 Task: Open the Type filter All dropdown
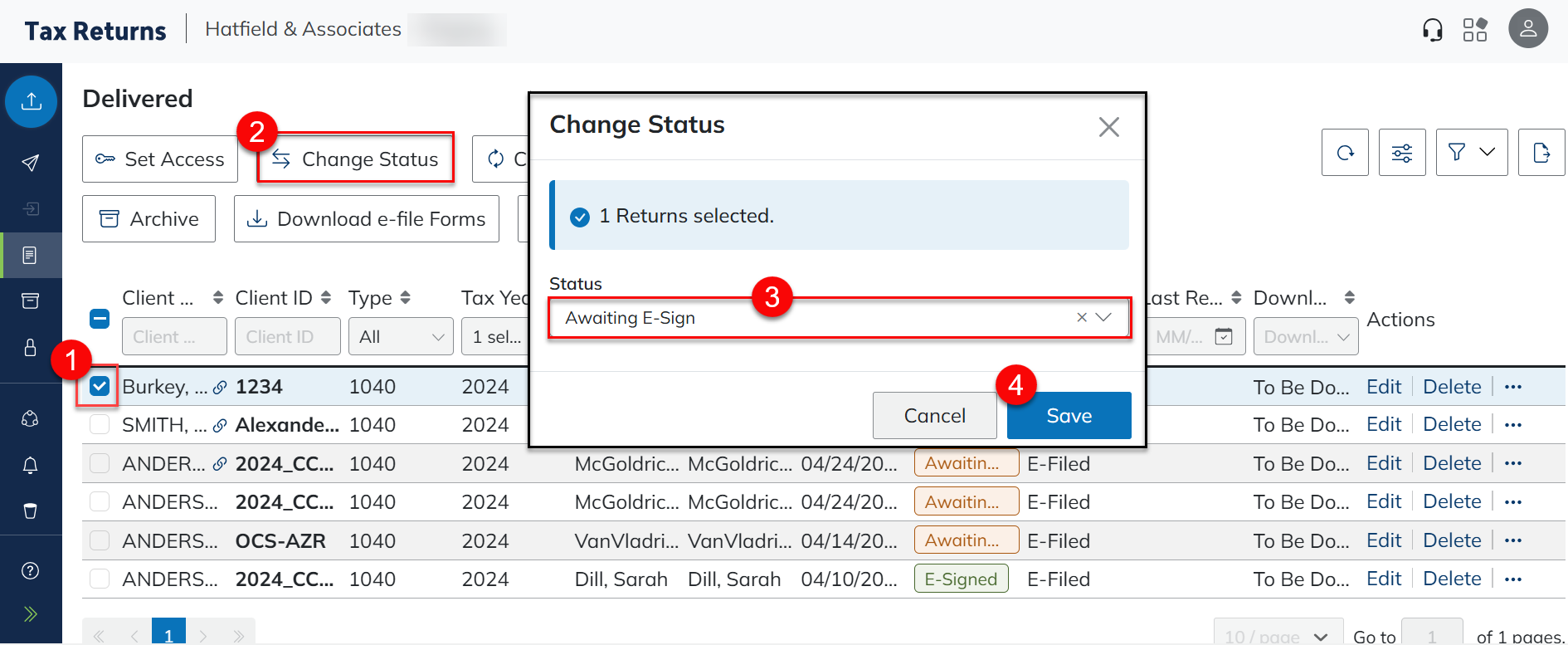[401, 336]
